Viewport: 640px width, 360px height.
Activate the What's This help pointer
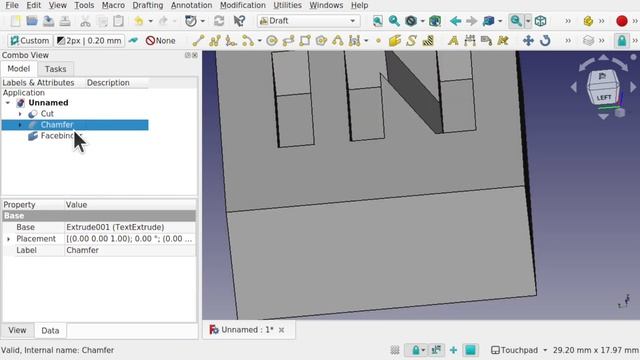tap(239, 21)
